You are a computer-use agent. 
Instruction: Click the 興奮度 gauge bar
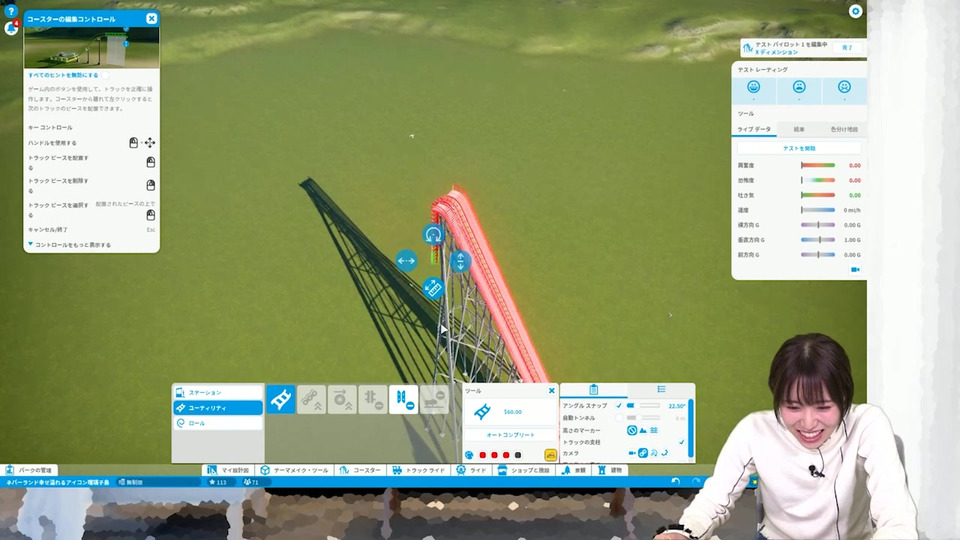point(818,165)
